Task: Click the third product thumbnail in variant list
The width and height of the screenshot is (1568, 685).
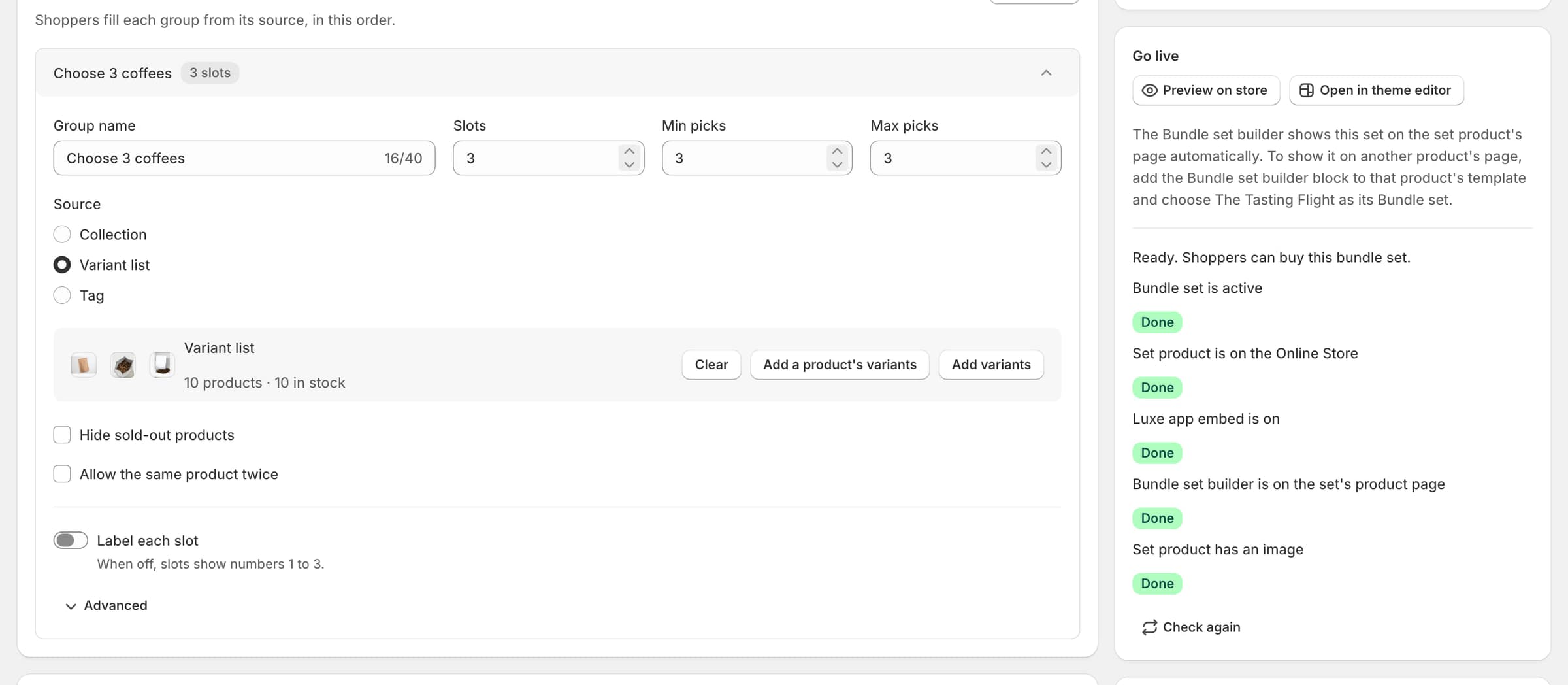Action: (x=162, y=365)
